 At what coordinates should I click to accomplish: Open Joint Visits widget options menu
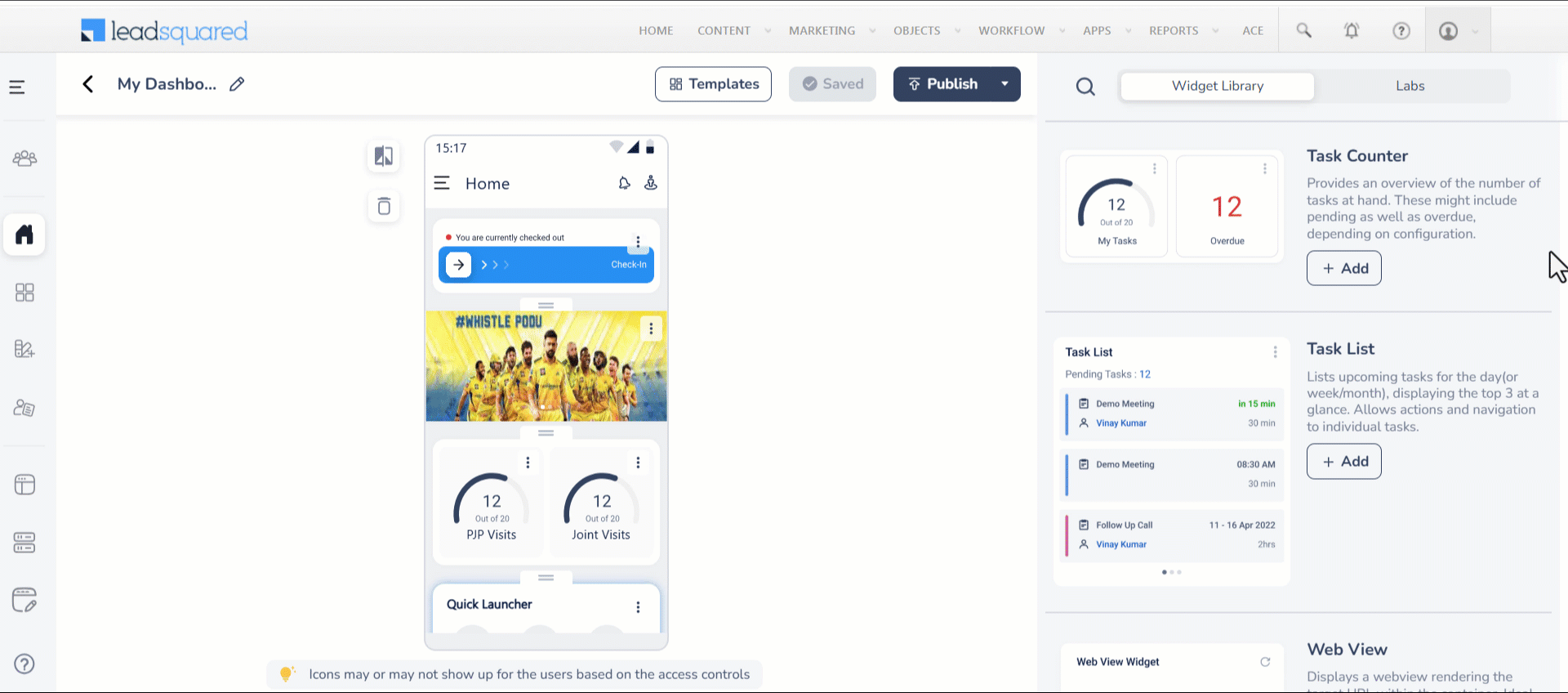point(638,463)
